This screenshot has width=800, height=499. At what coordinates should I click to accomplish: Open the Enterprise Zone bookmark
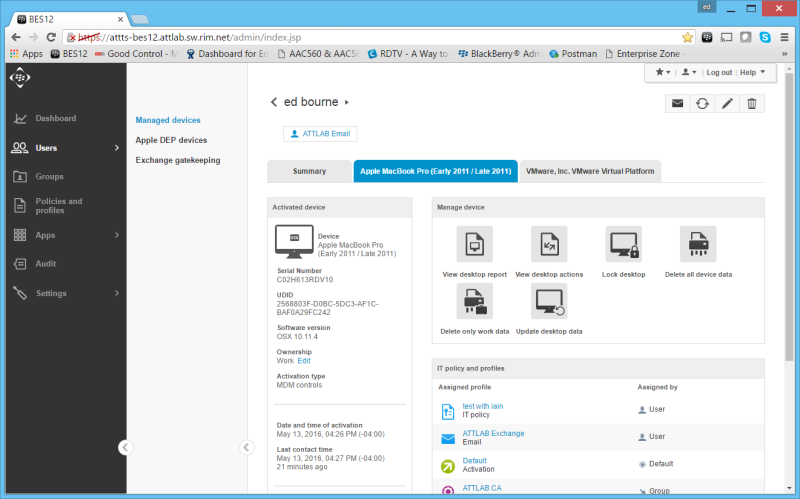click(643, 54)
